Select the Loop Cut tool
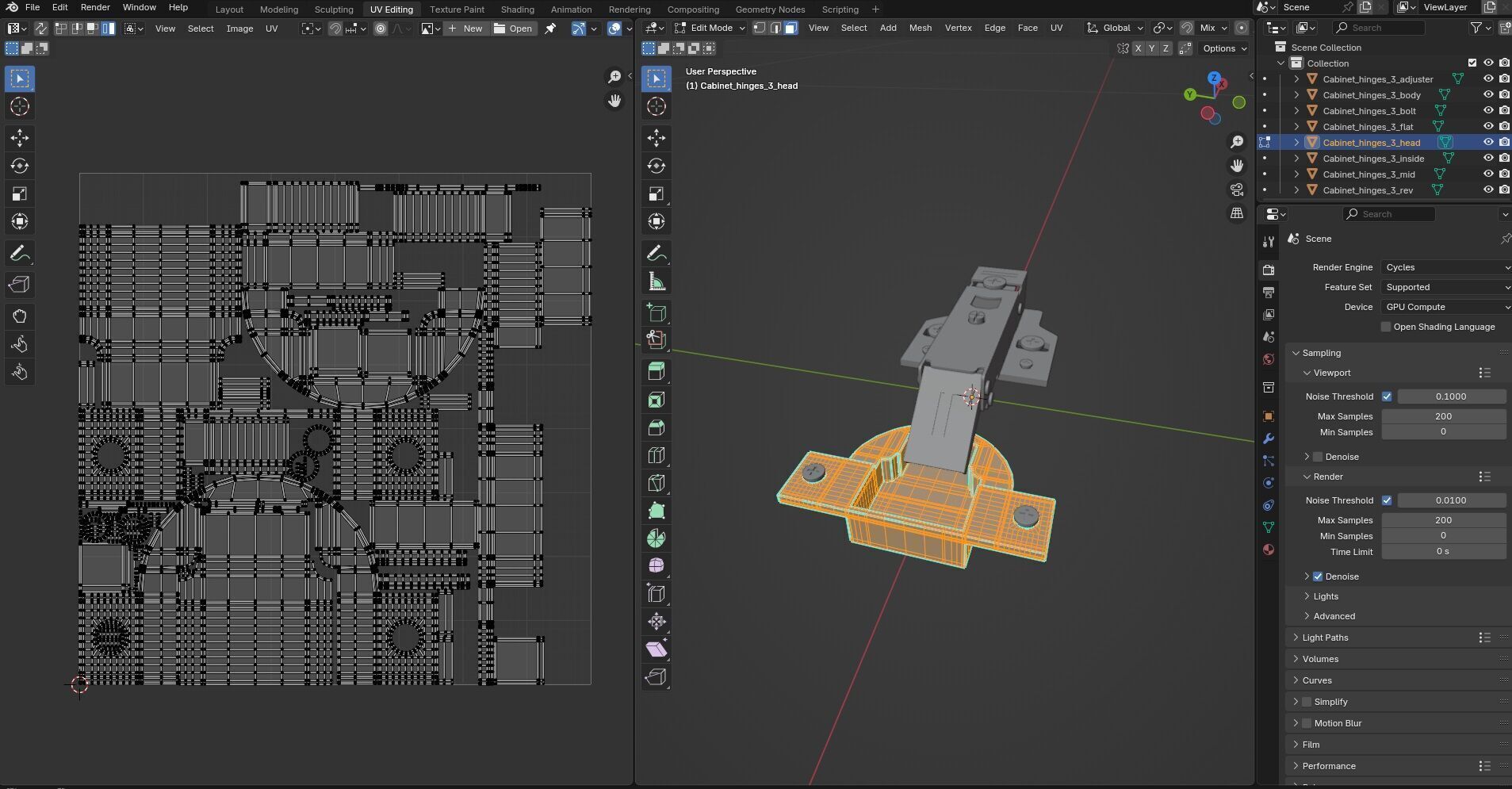The height and width of the screenshot is (789, 1512). pos(656,455)
